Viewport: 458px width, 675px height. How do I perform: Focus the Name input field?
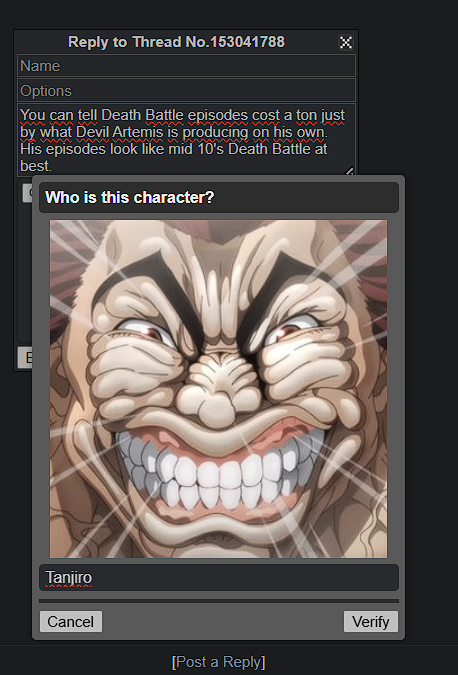click(186, 65)
